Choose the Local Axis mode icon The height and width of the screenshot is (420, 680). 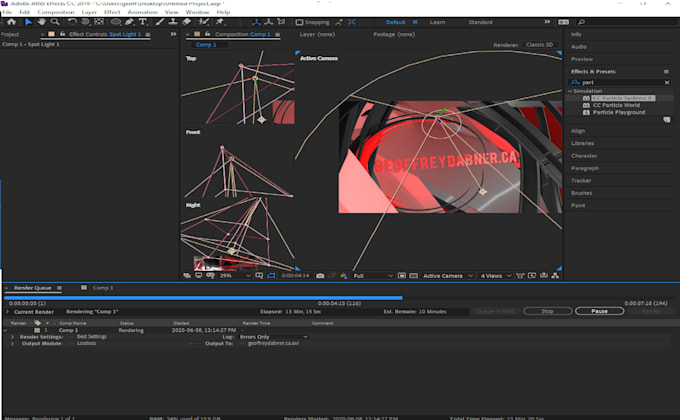(x=257, y=22)
